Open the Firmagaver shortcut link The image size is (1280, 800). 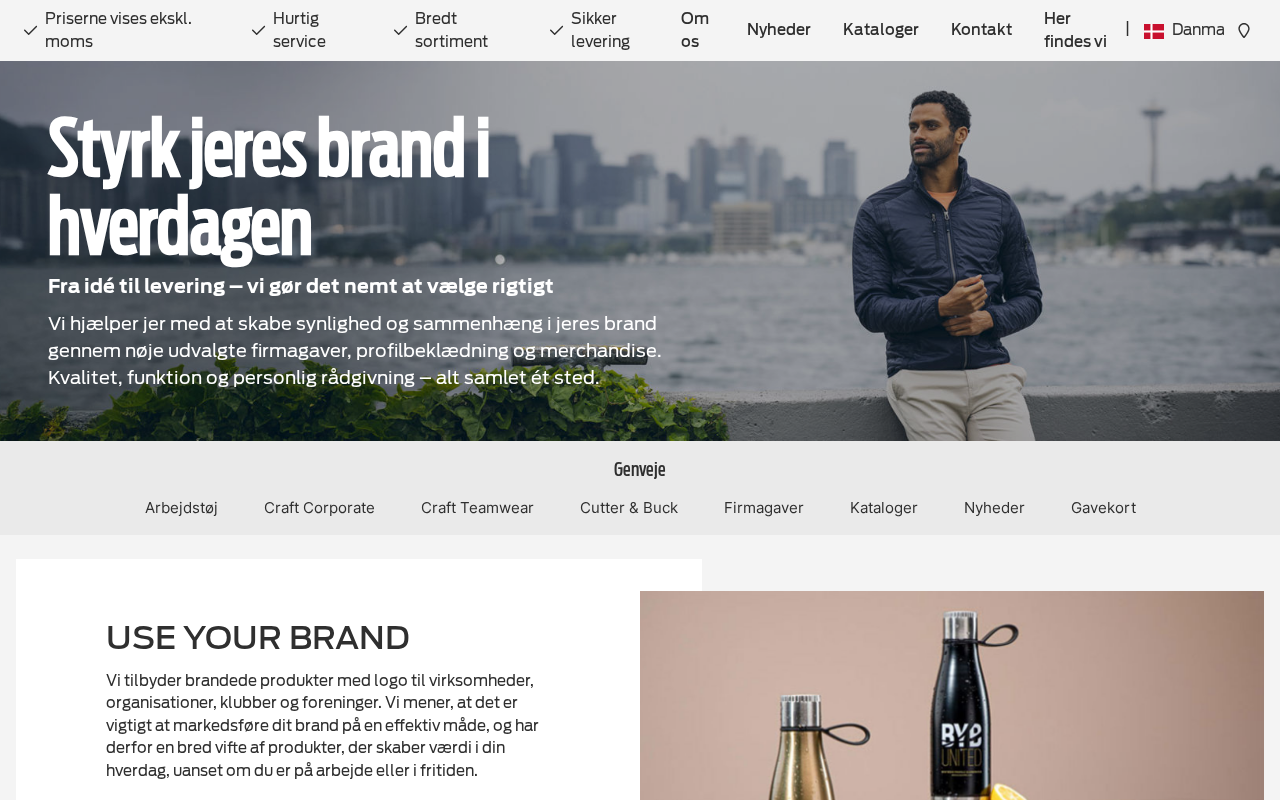pos(764,508)
